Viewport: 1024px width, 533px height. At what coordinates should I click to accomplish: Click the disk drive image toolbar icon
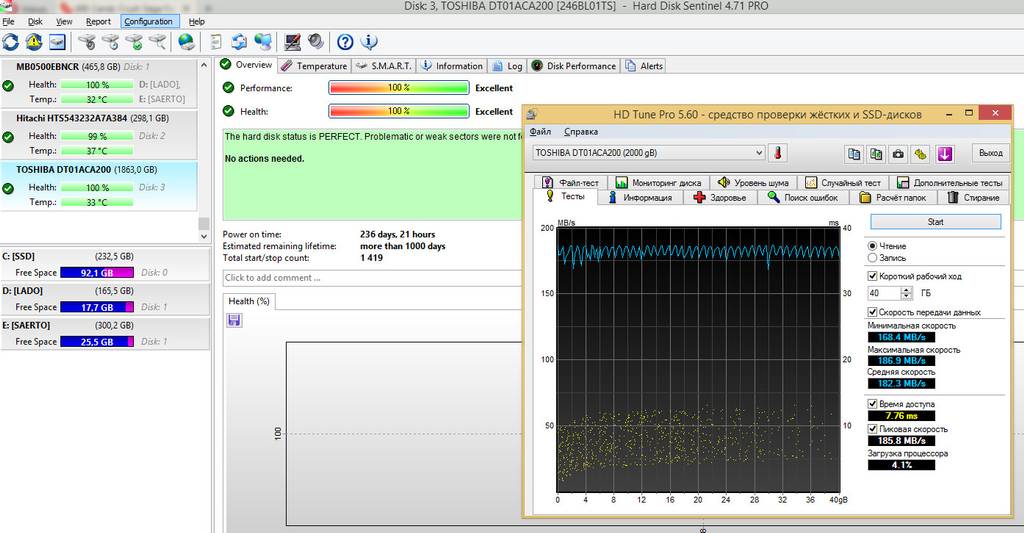[57, 42]
